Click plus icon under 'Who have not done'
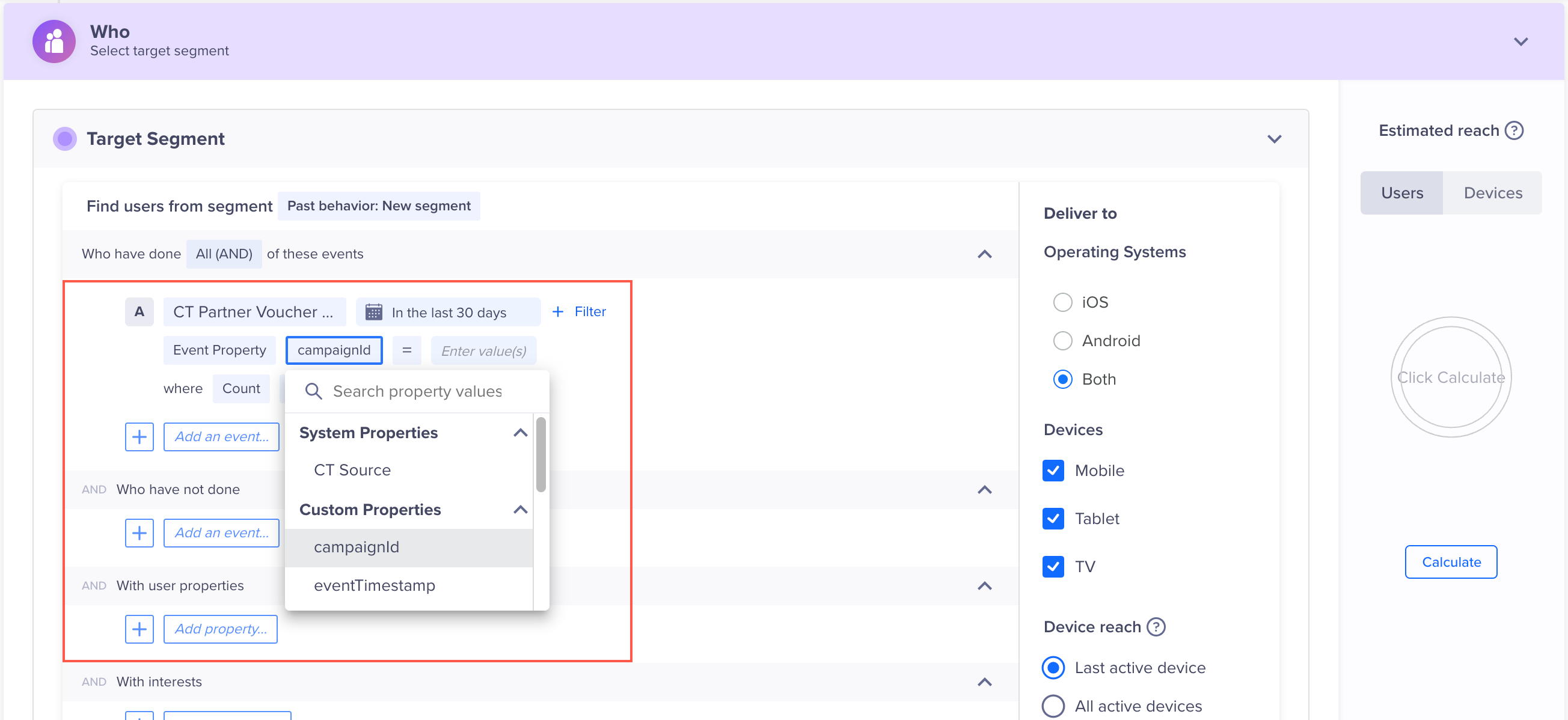Image resolution: width=1568 pixels, height=720 pixels. [x=139, y=532]
